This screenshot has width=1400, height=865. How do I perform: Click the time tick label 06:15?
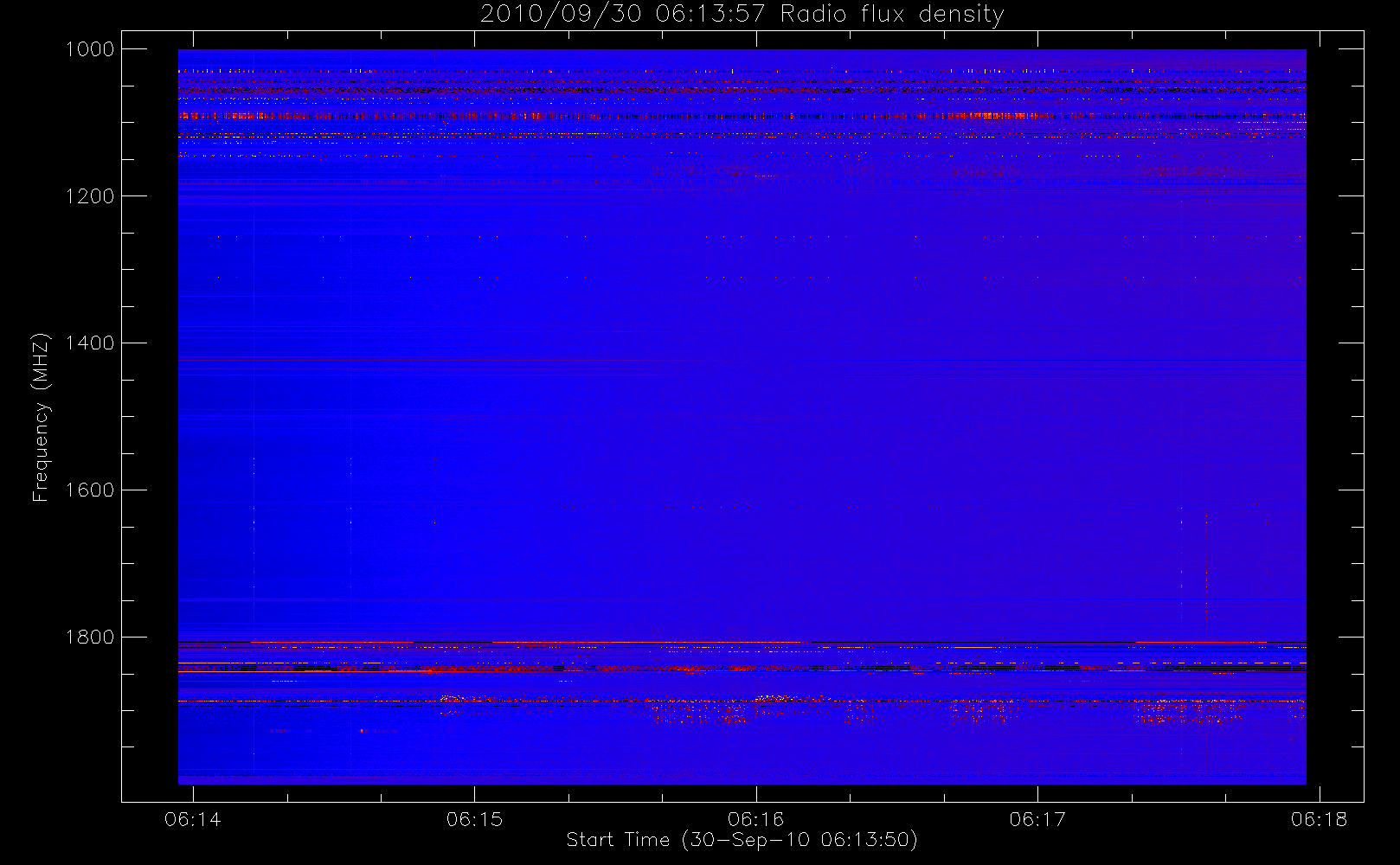click(474, 819)
